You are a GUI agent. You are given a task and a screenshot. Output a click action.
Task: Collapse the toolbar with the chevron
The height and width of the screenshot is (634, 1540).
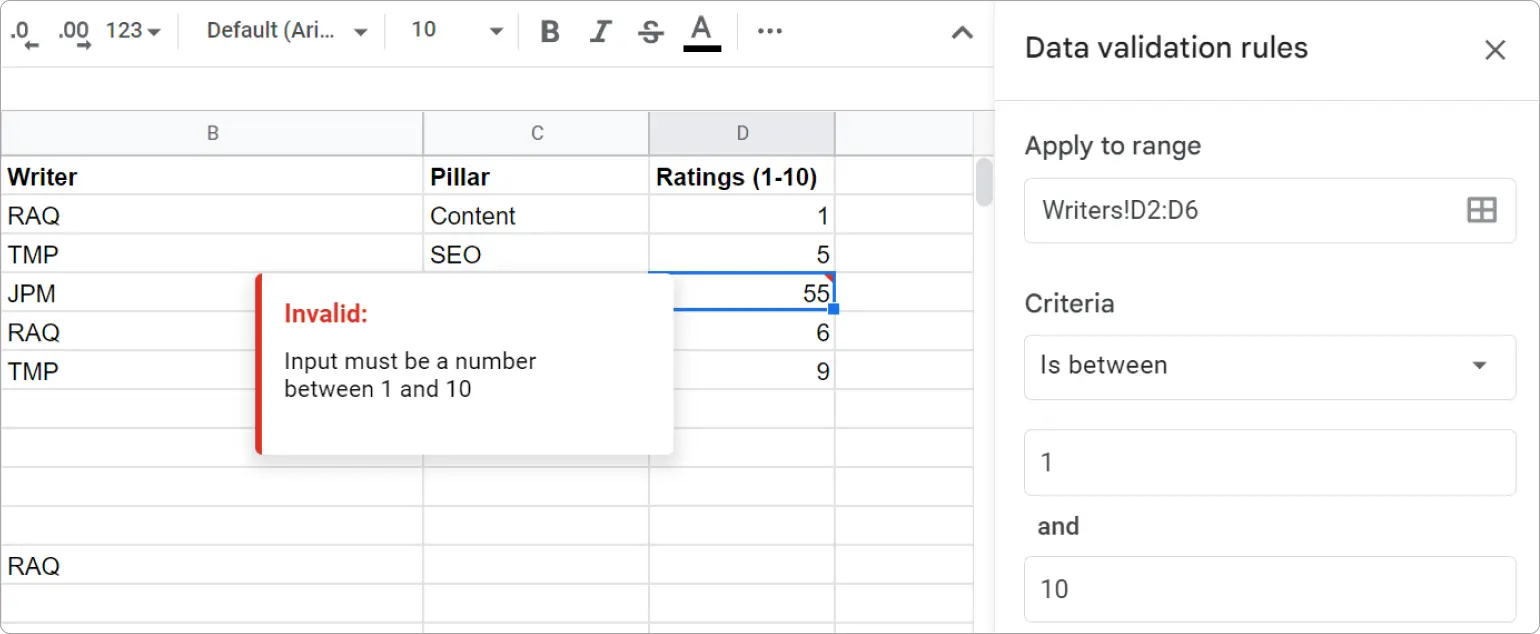click(961, 33)
